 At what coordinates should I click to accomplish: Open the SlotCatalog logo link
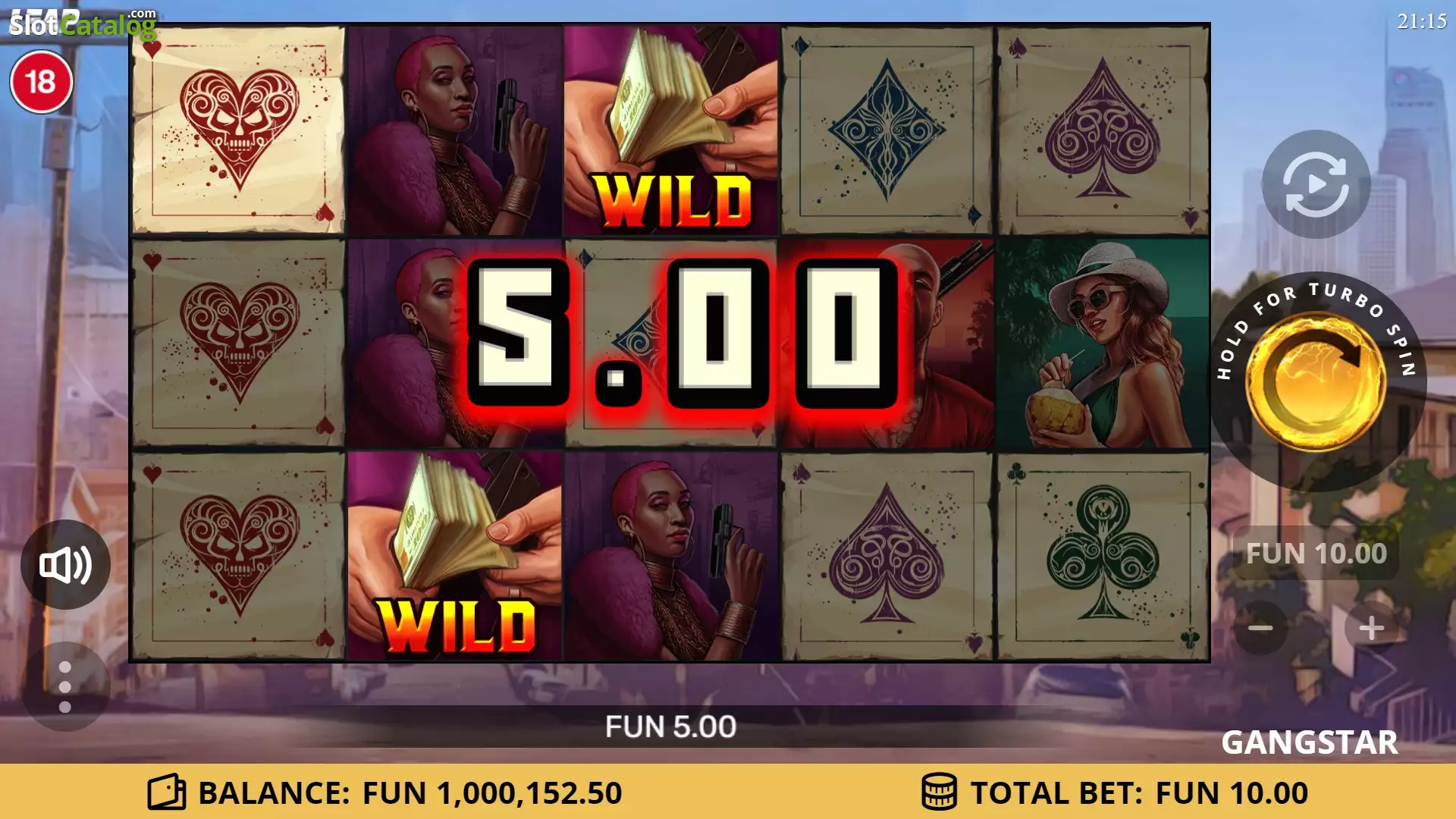(x=82, y=24)
